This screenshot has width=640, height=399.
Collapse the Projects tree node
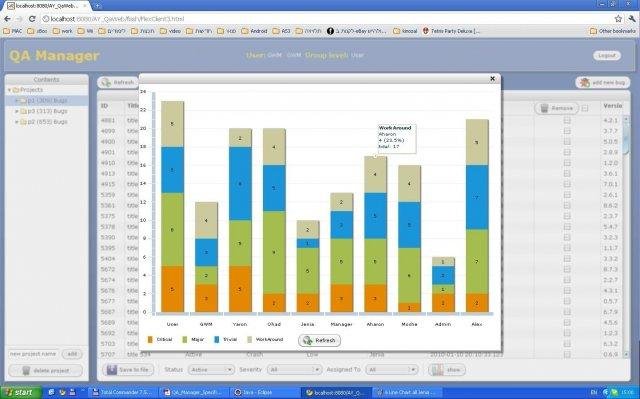9,90
